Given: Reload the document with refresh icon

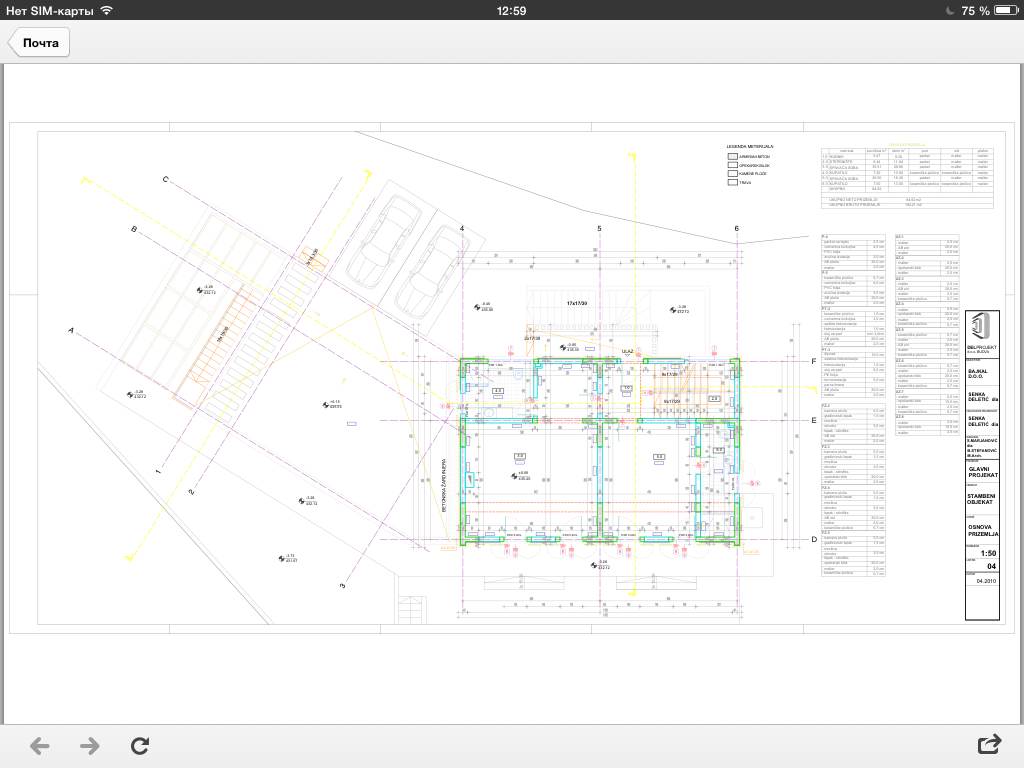Looking at the screenshot, I should tap(140, 745).
